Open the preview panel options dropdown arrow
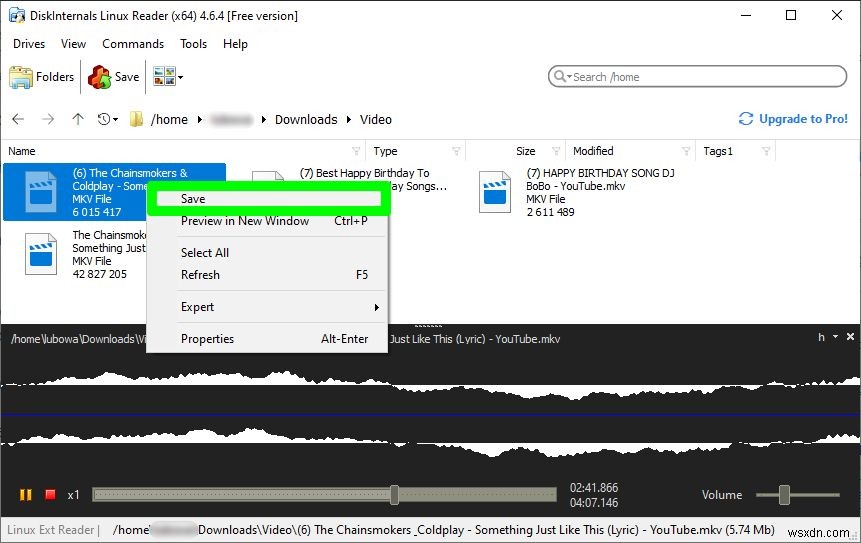This screenshot has height=543, width=861. 835,337
